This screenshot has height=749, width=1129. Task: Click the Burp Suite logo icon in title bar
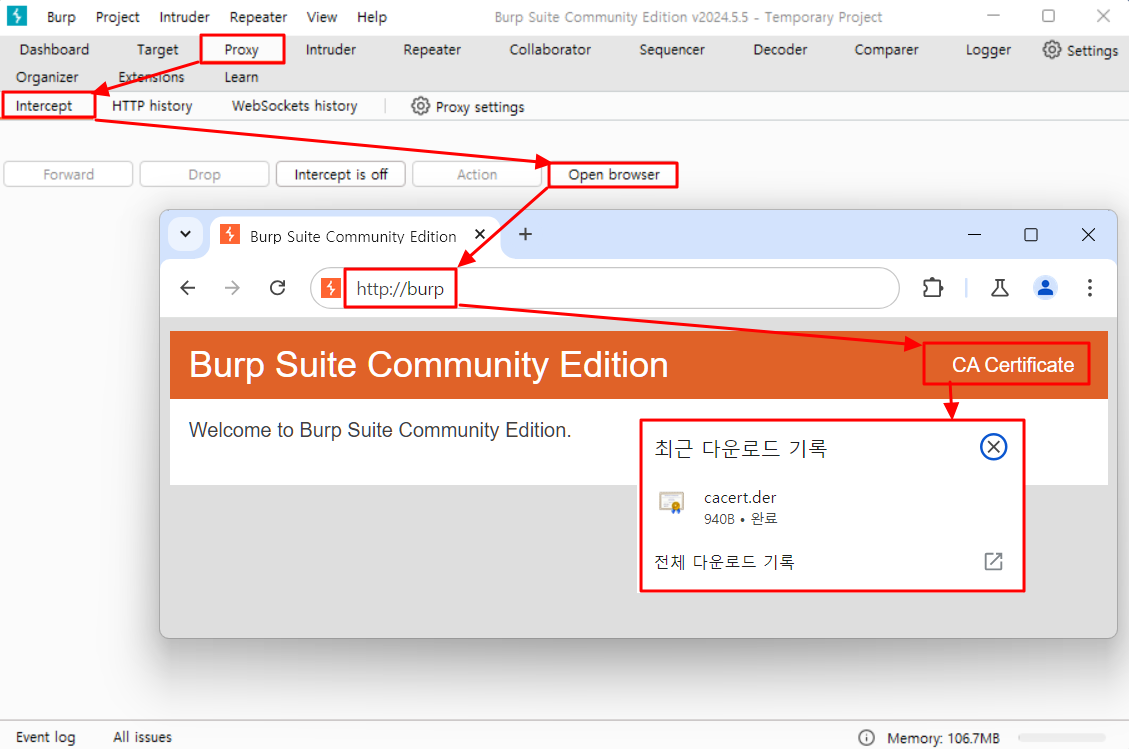pos(17,16)
